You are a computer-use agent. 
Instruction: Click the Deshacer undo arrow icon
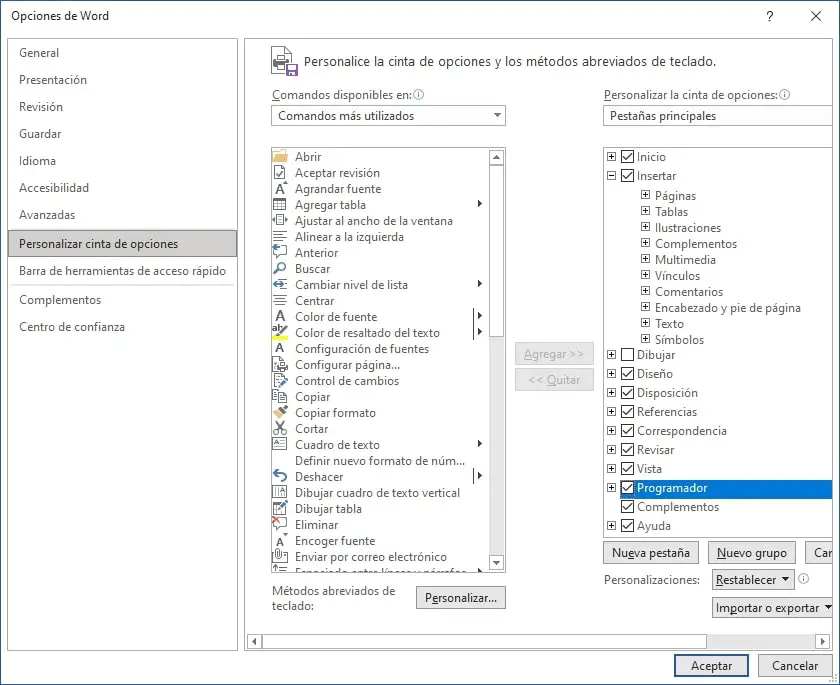pos(280,476)
